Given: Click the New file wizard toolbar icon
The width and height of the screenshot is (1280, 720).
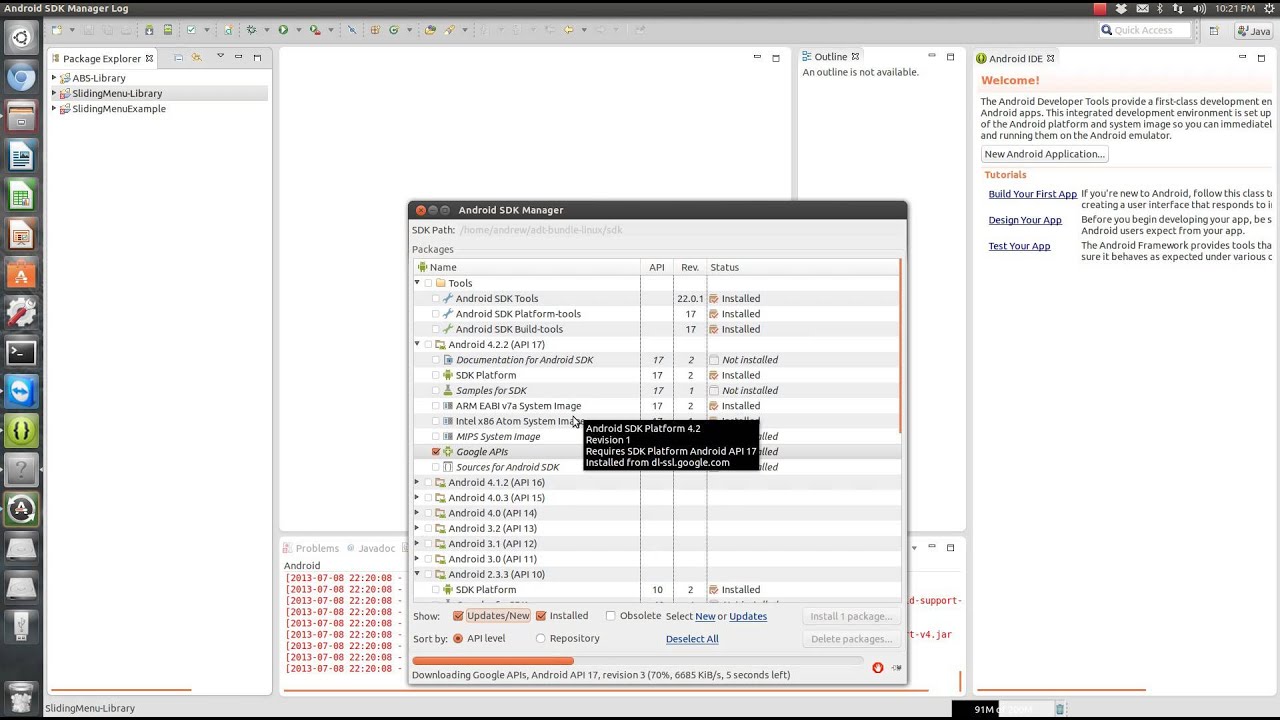Looking at the screenshot, I should tap(57, 30).
